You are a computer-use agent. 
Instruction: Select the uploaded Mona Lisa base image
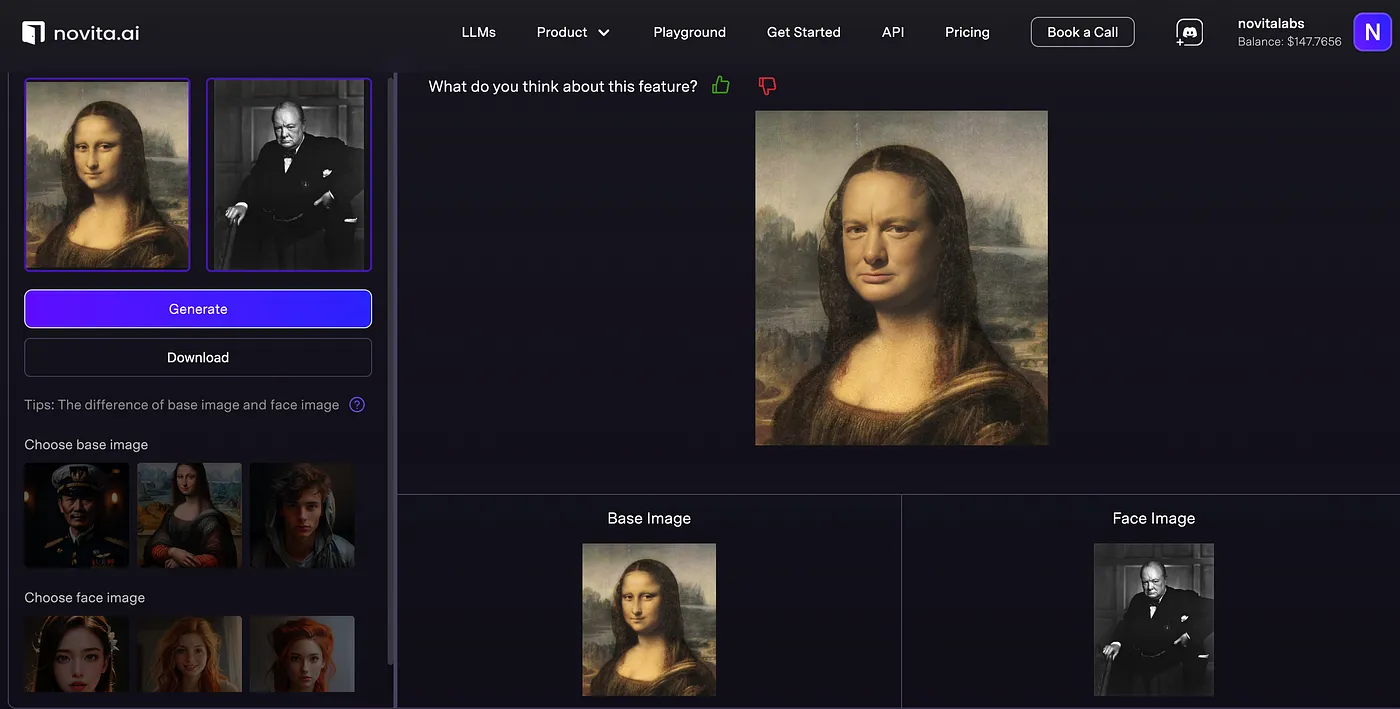[x=107, y=175]
